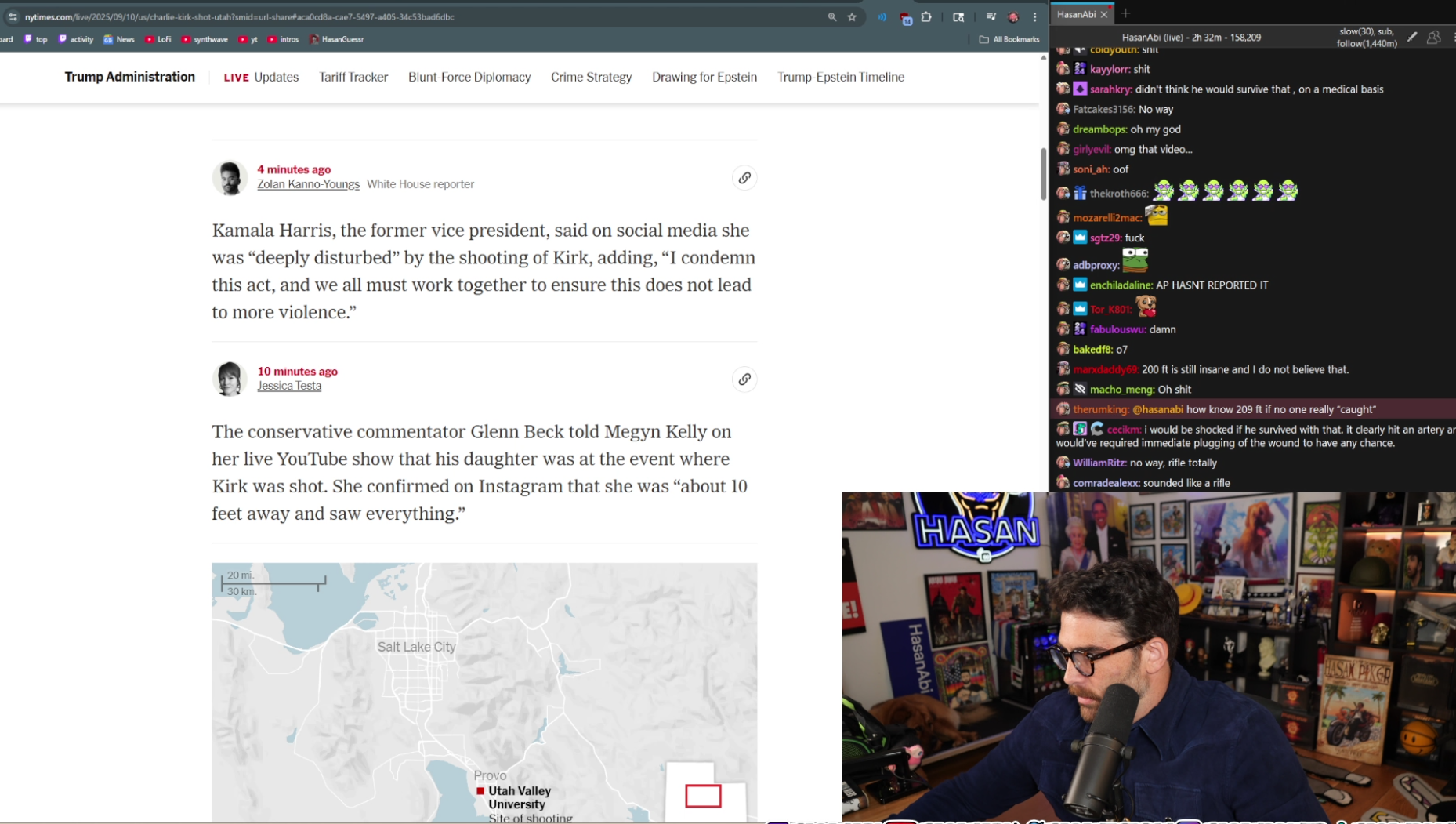Click Tor_K801's dog emote in chat
The width and height of the screenshot is (1456, 824).
[1146, 306]
